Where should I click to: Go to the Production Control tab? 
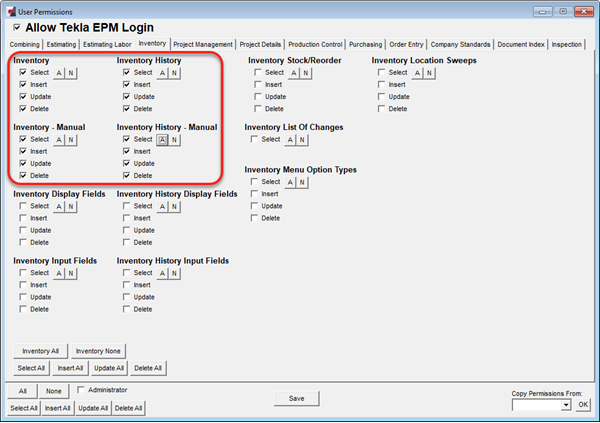[x=315, y=44]
